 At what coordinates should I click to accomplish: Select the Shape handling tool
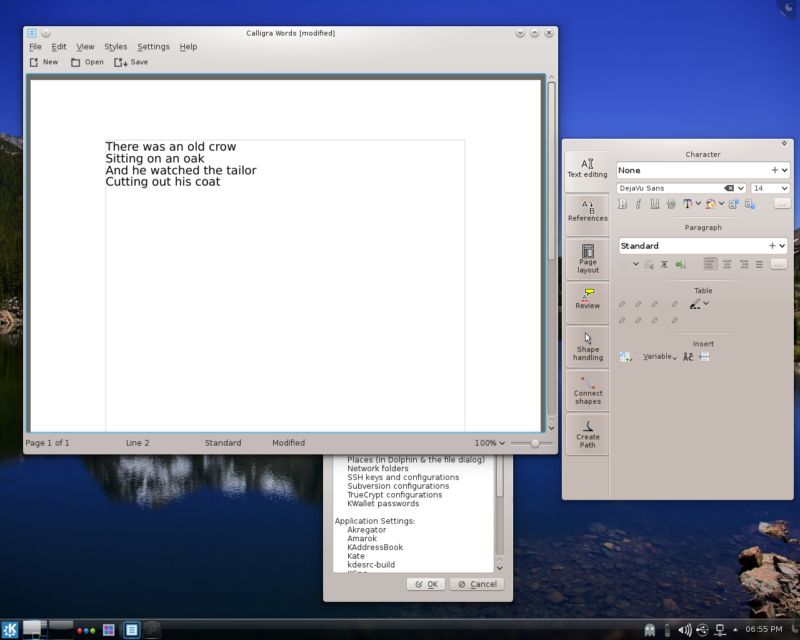click(587, 346)
